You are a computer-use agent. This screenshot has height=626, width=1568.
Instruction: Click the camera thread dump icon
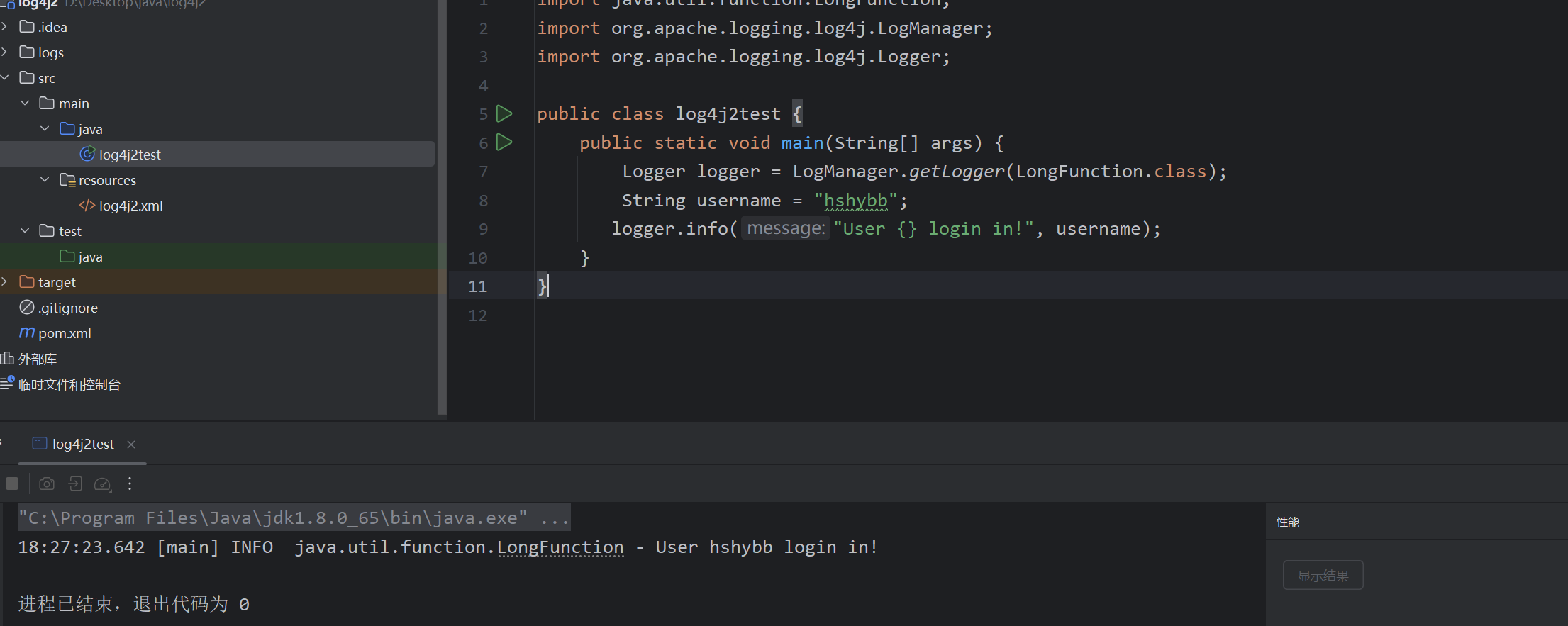(x=47, y=484)
